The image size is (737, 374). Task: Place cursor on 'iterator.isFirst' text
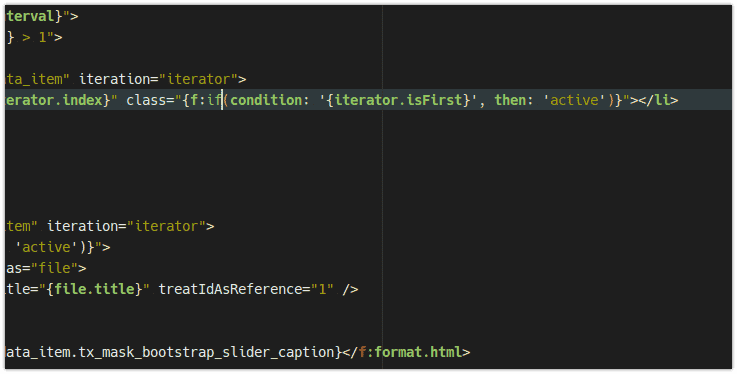[x=398, y=100]
